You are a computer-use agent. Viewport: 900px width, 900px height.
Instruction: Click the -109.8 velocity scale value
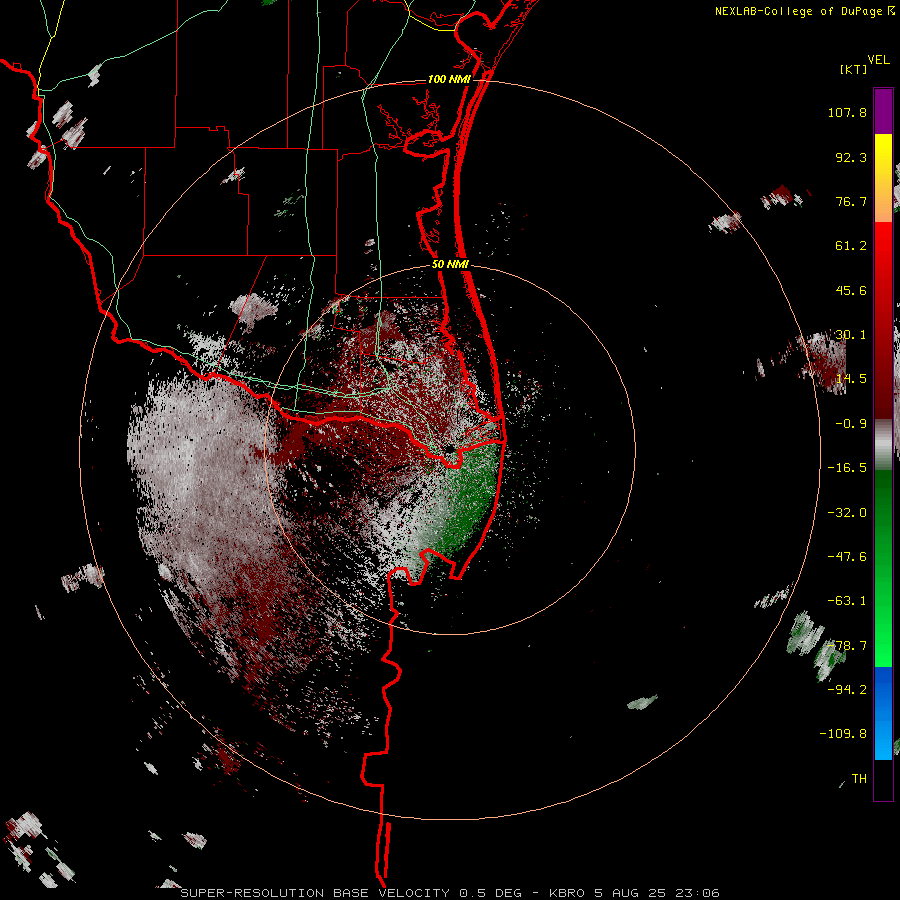click(x=843, y=734)
